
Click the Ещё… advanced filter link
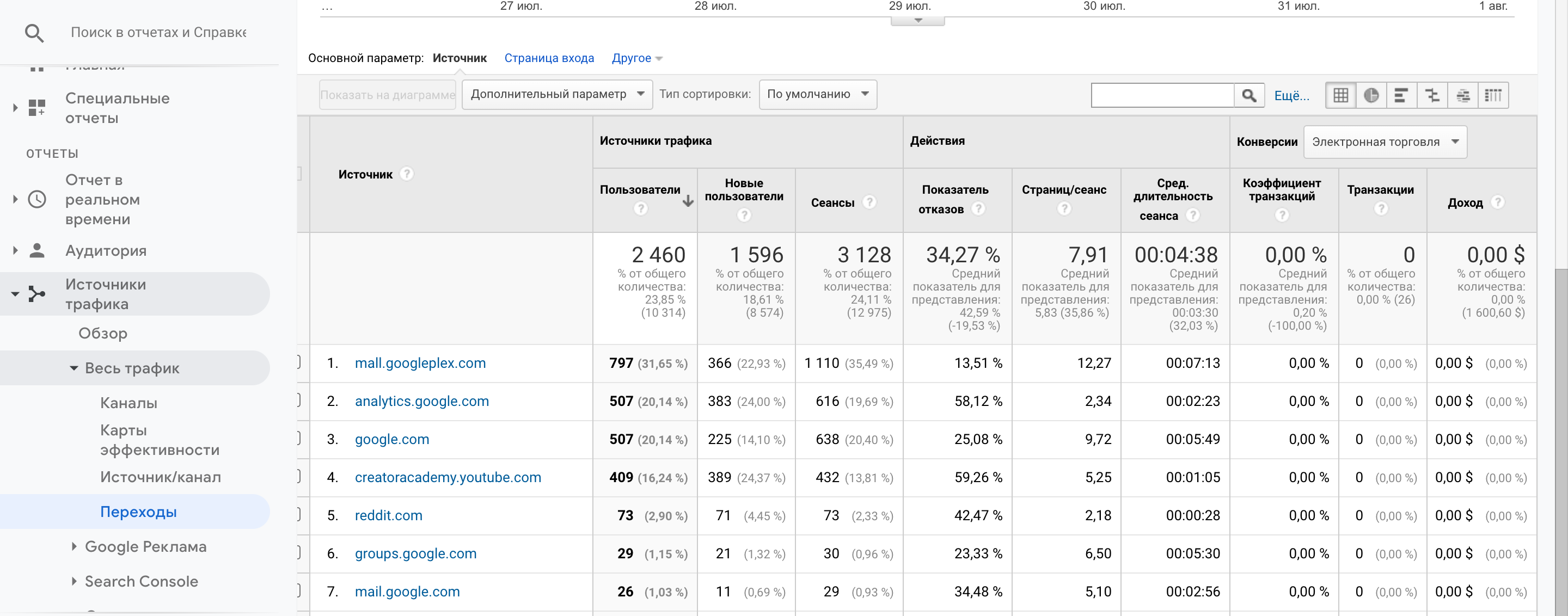pos(1291,95)
